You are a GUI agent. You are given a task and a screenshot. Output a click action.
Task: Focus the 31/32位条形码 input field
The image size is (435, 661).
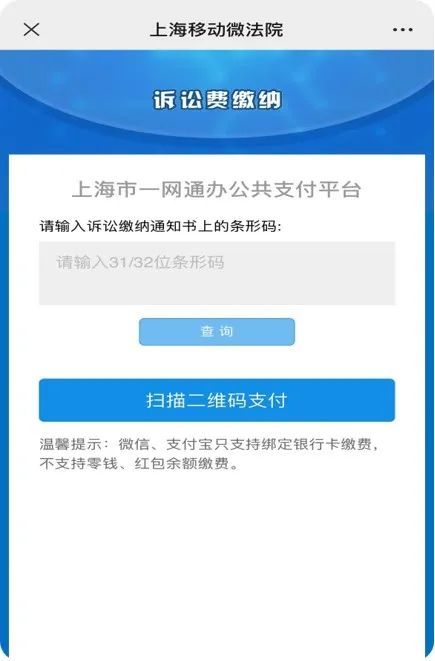[217, 273]
